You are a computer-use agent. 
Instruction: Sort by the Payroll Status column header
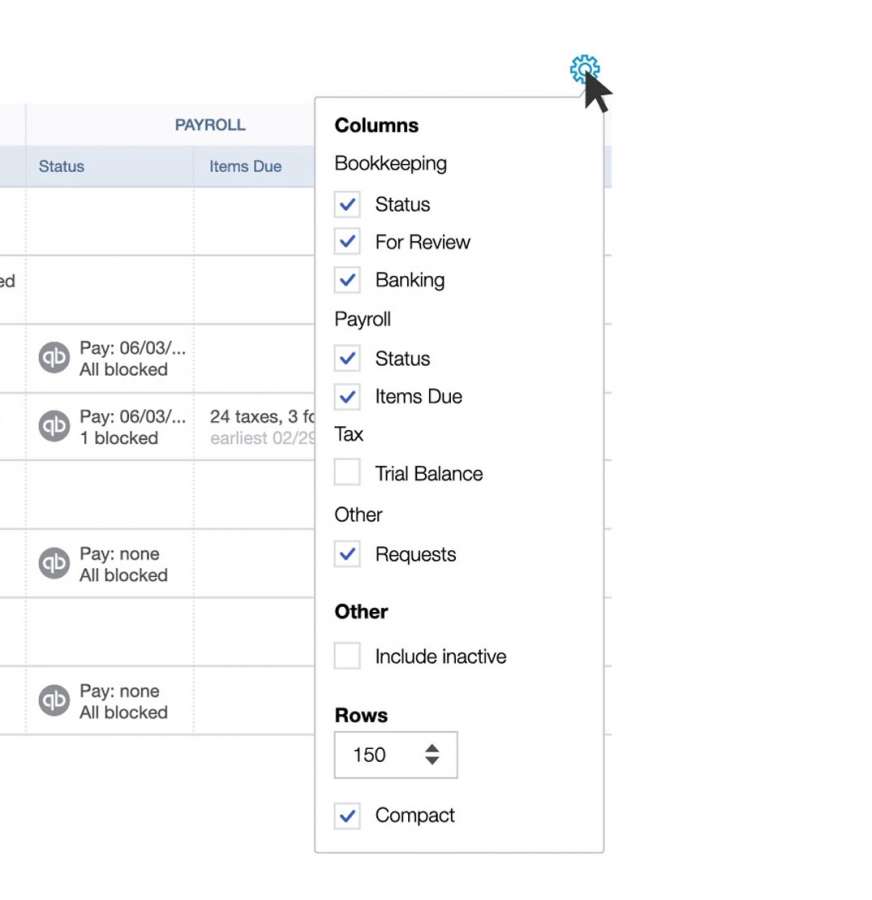[x=61, y=166]
